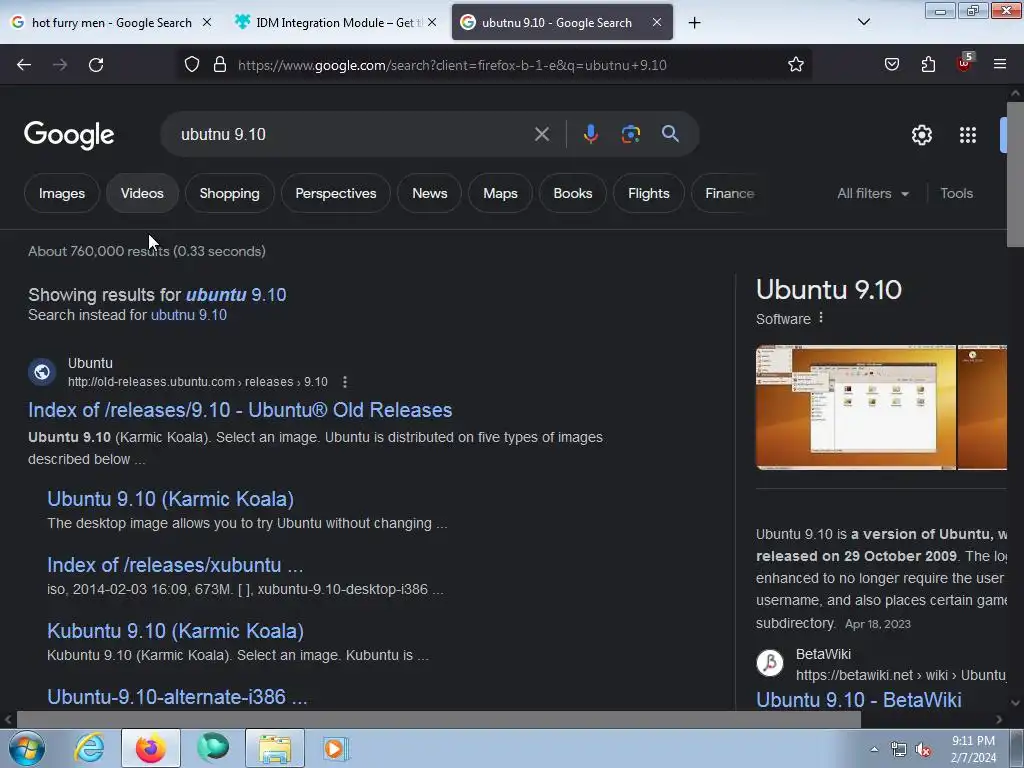Open more options next to Software
The height and width of the screenshot is (768, 1024).
click(x=821, y=318)
